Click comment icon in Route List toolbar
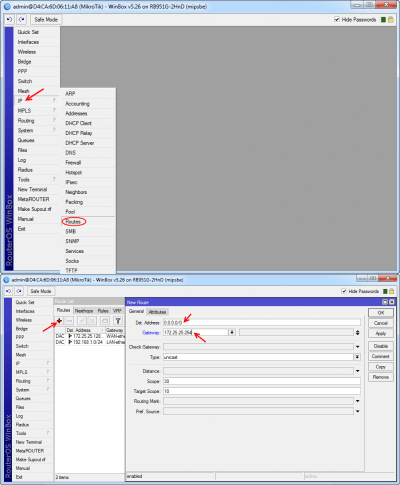Screen dimensions: 400x485 (x=105, y=321)
